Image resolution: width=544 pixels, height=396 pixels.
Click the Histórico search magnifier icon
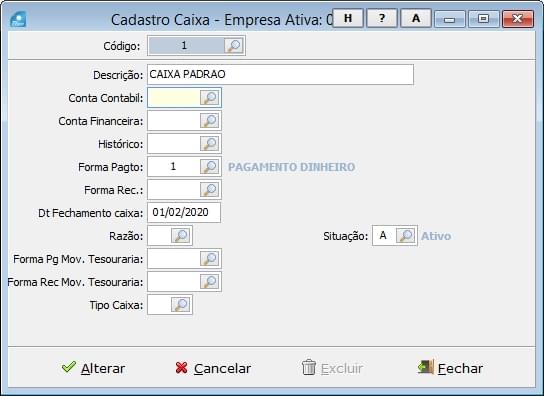(210, 143)
